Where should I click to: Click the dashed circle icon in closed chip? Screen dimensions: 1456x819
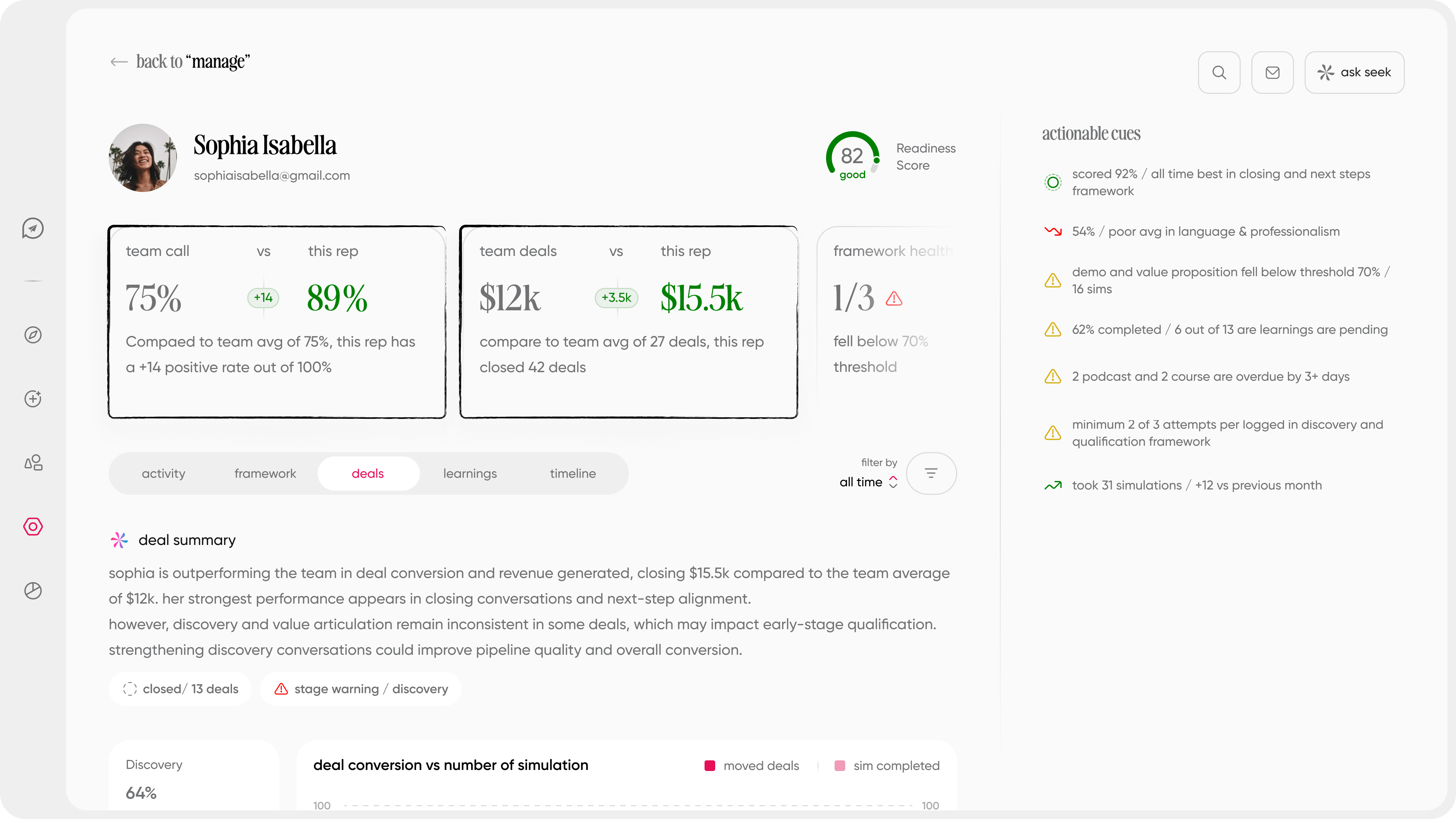pos(129,689)
